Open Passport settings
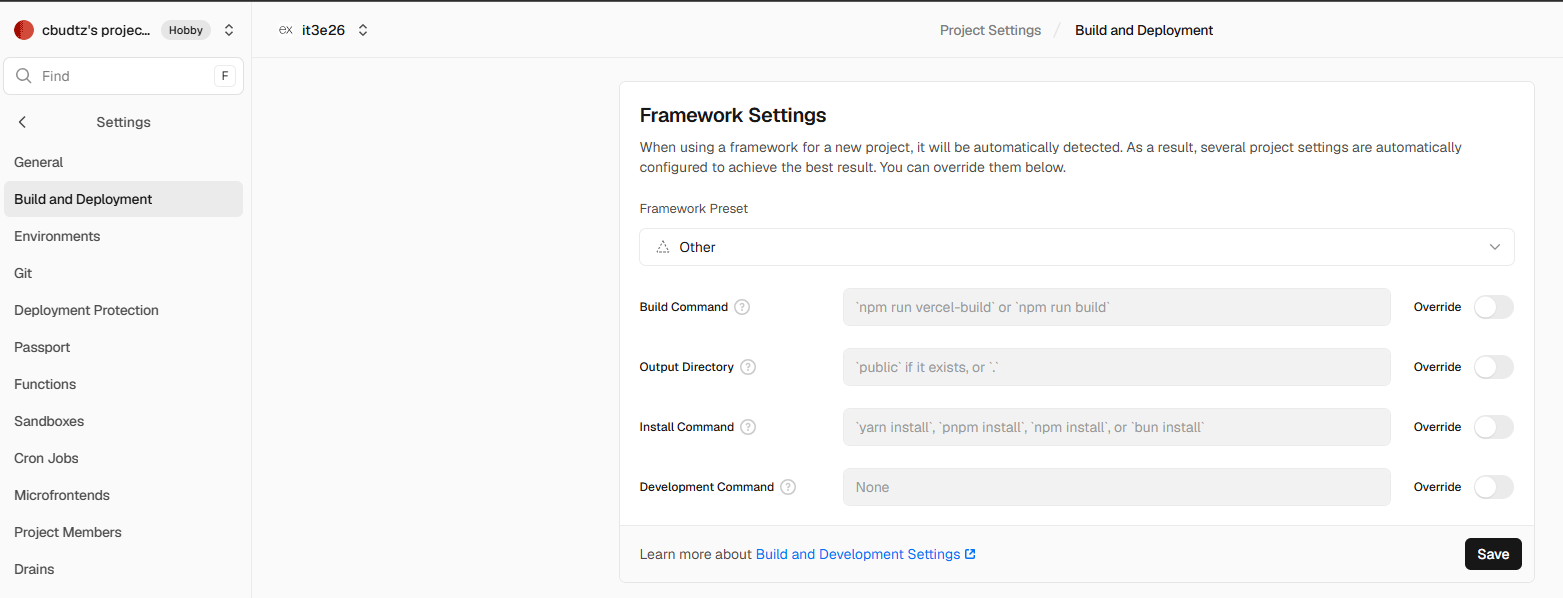 (x=124, y=347)
